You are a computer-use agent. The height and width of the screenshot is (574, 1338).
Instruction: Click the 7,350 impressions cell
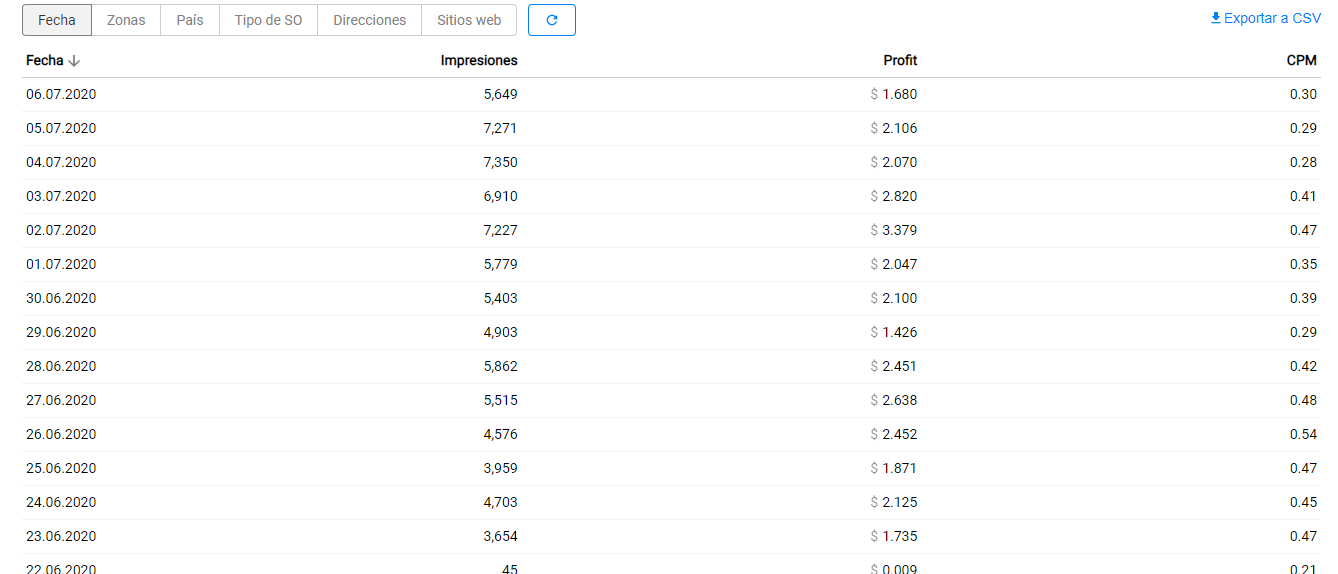(500, 163)
